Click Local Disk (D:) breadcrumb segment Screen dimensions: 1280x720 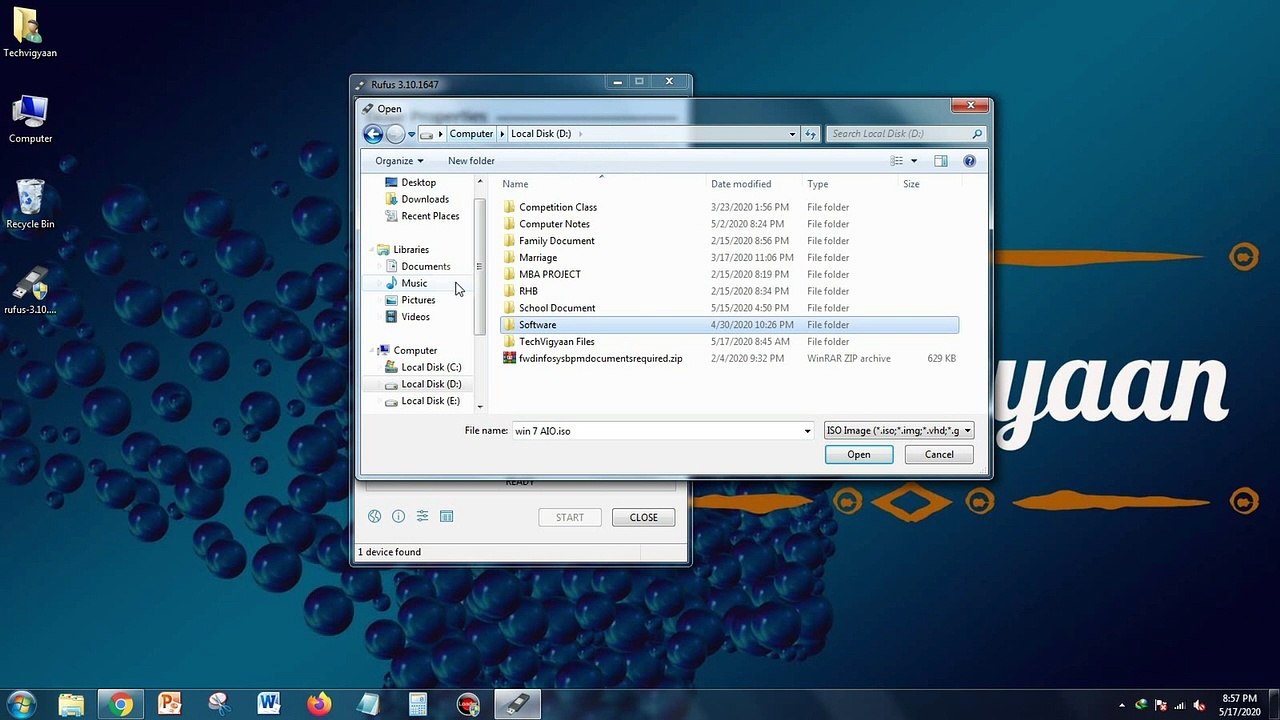click(x=541, y=134)
